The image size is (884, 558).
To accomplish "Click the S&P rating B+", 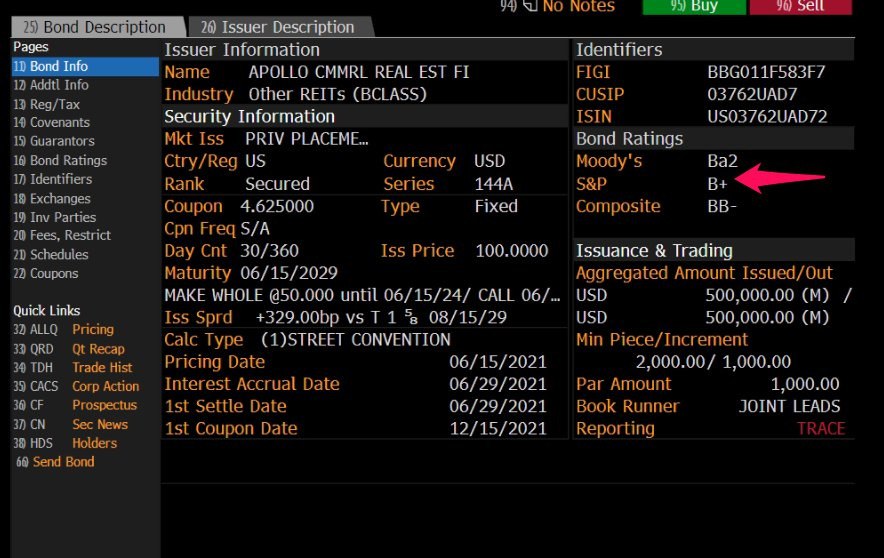I will [717, 184].
